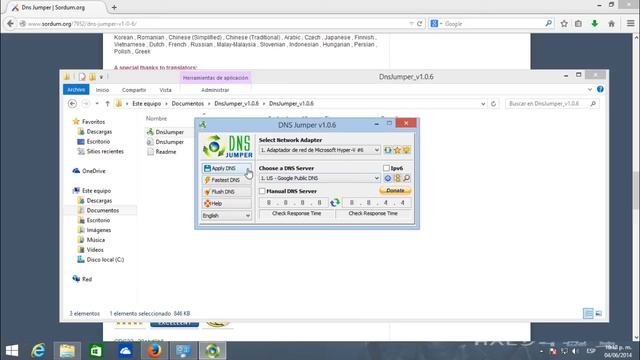Image resolution: width=640 pixels, height=360 pixels.
Task: Click the Firefox home icon
Action: pos(611,24)
